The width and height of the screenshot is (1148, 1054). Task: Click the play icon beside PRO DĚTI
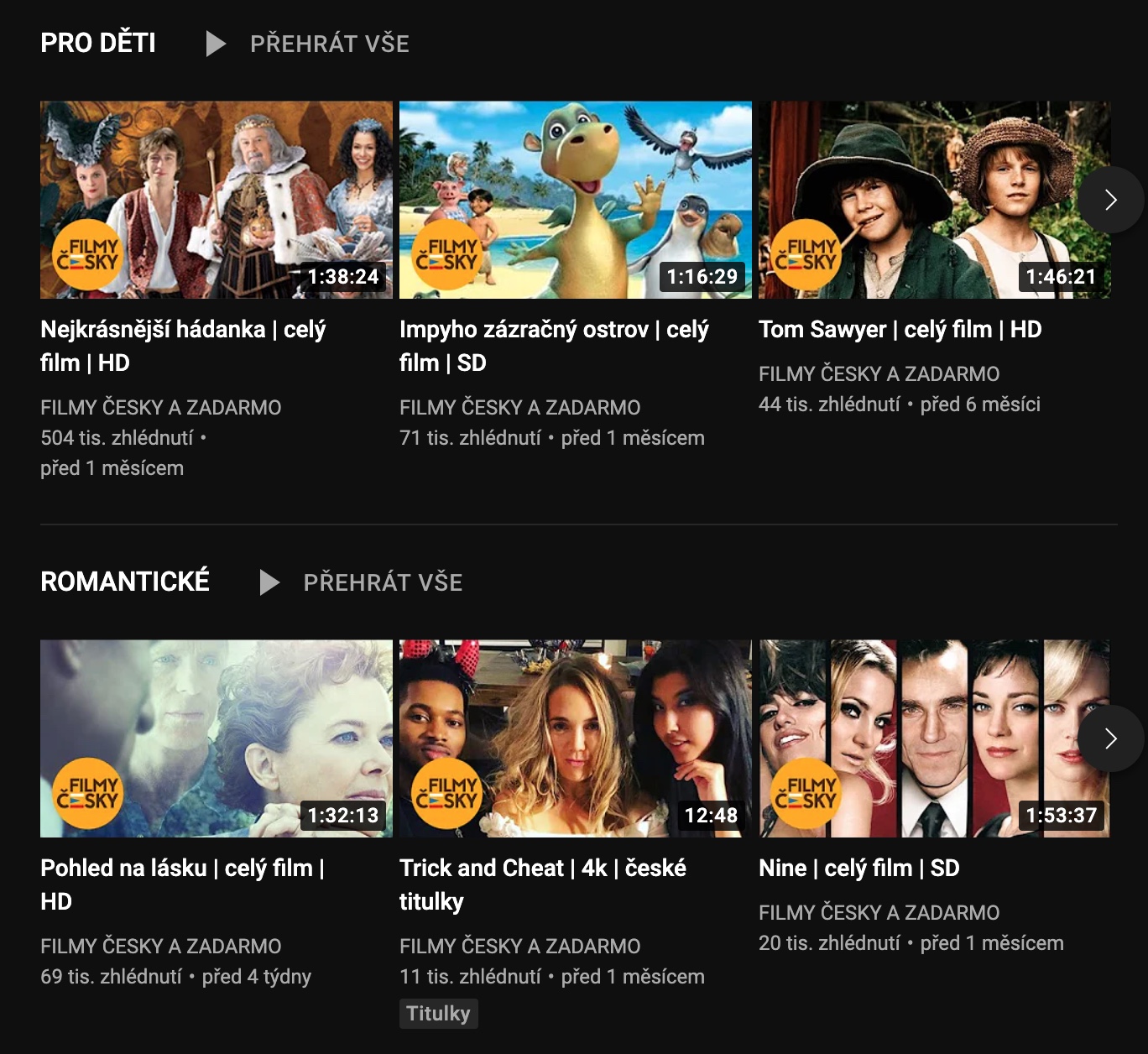[216, 44]
